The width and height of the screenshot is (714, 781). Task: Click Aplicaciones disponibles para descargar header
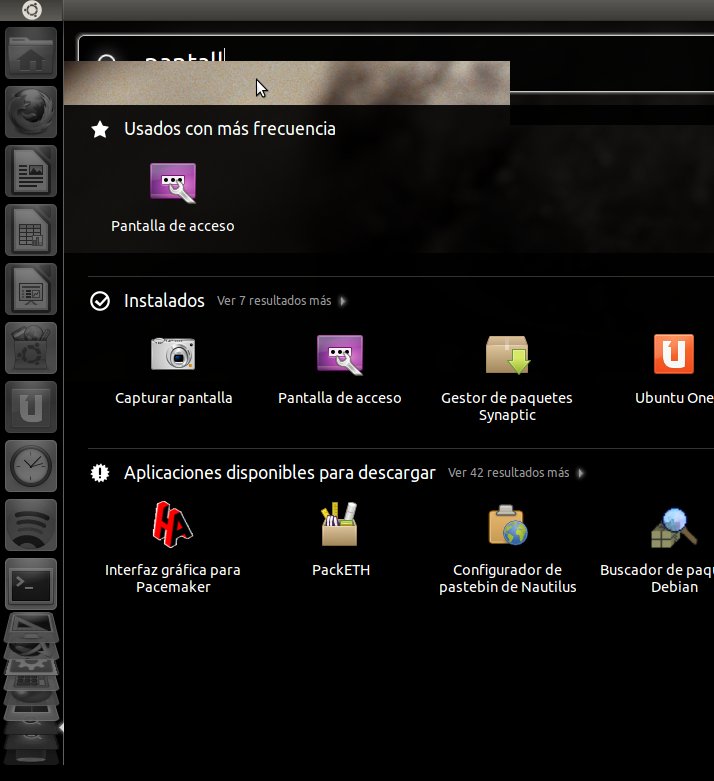[x=280, y=473]
